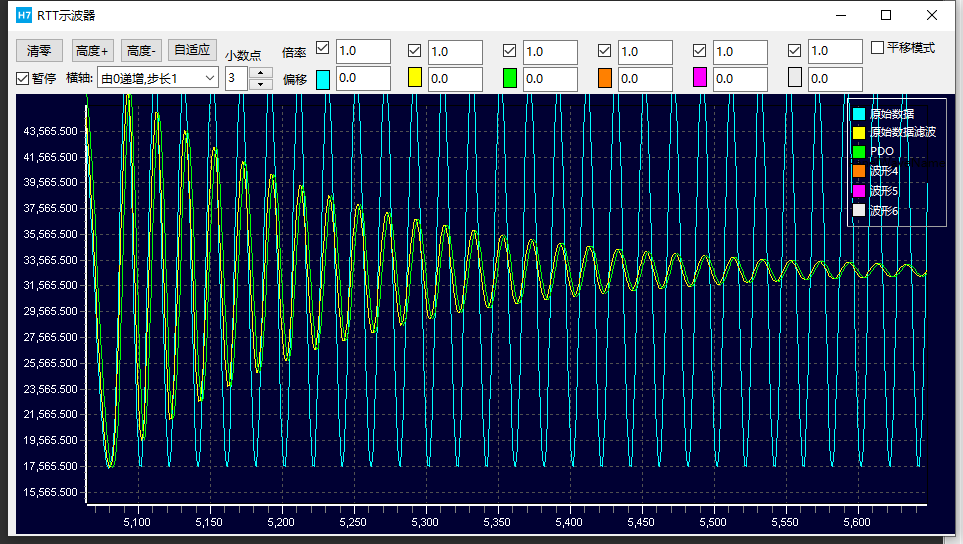Click the 高度+ button
963x544 pixels.
[94, 51]
